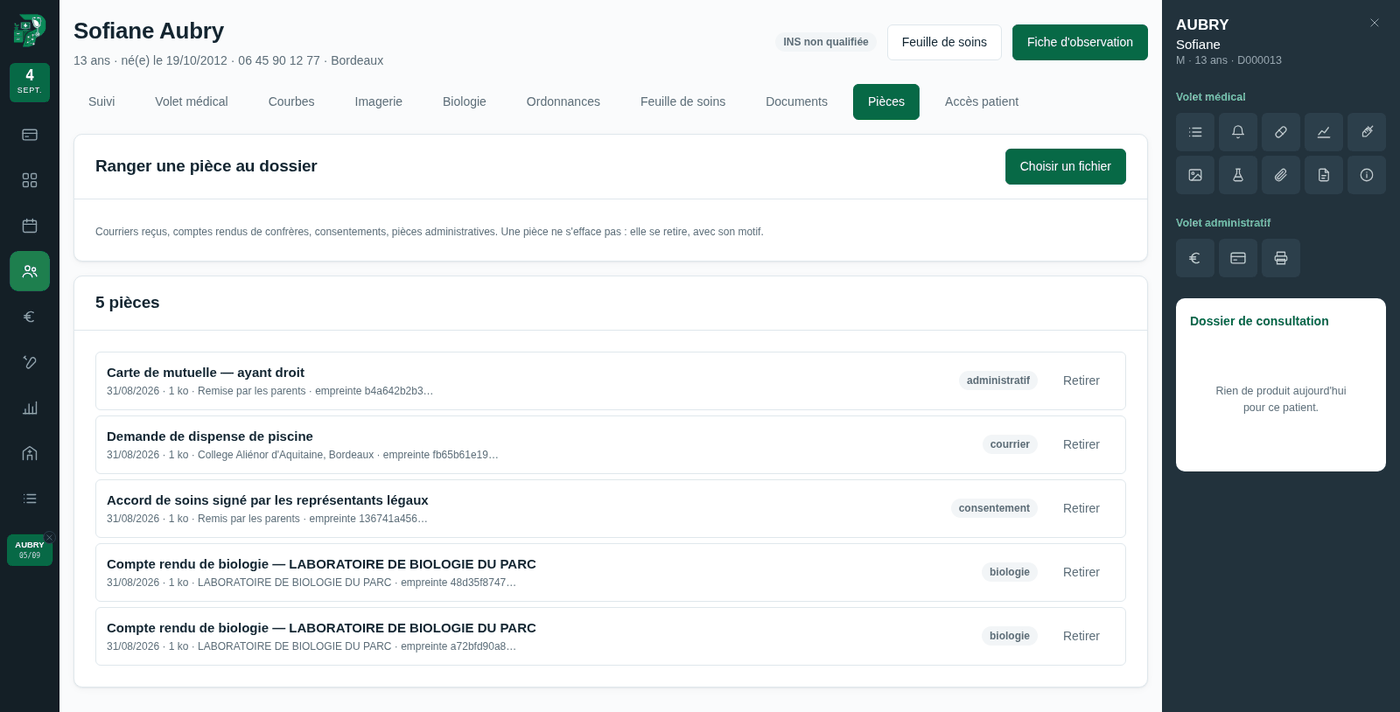Click the line chart icon under Volet médical
This screenshot has height=712, width=1400.
1324,132
